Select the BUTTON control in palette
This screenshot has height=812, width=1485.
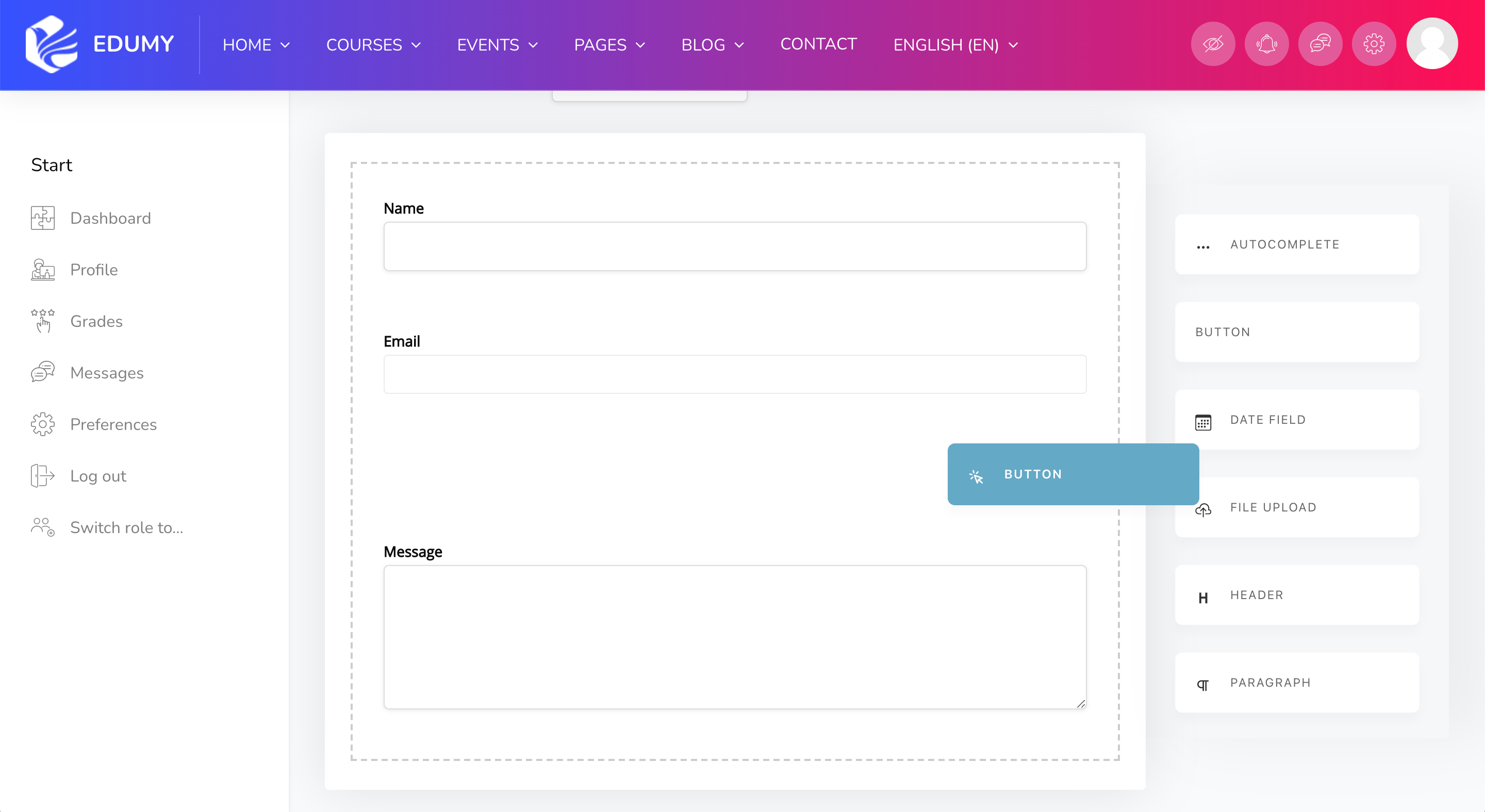[x=1297, y=332]
